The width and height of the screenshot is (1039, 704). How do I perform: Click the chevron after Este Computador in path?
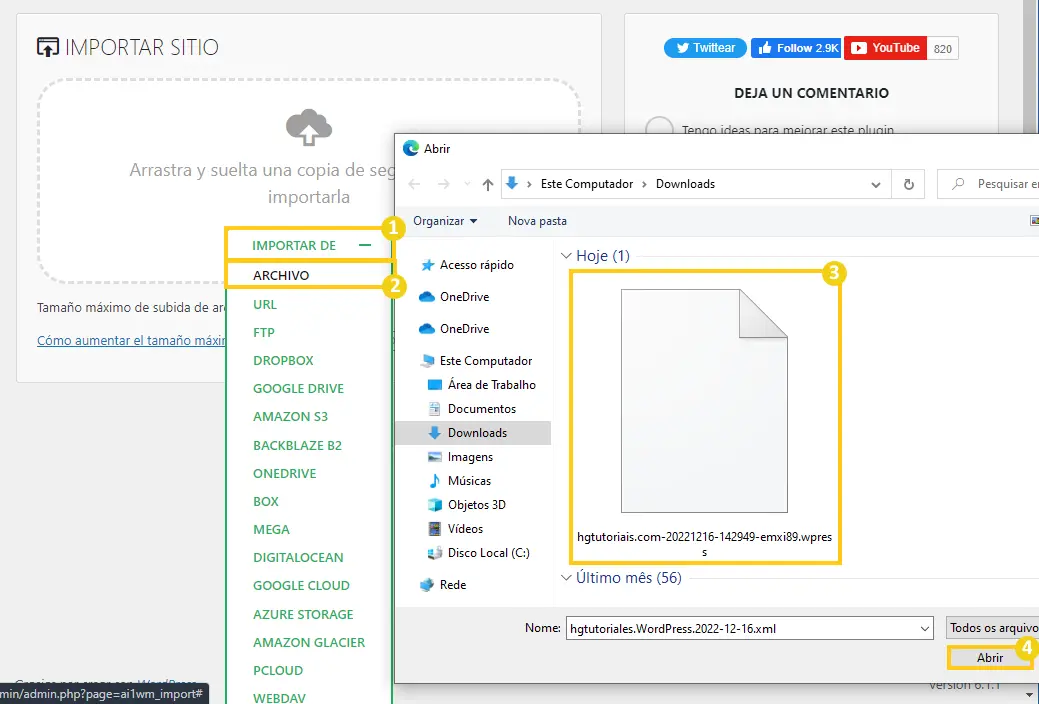click(x=644, y=184)
